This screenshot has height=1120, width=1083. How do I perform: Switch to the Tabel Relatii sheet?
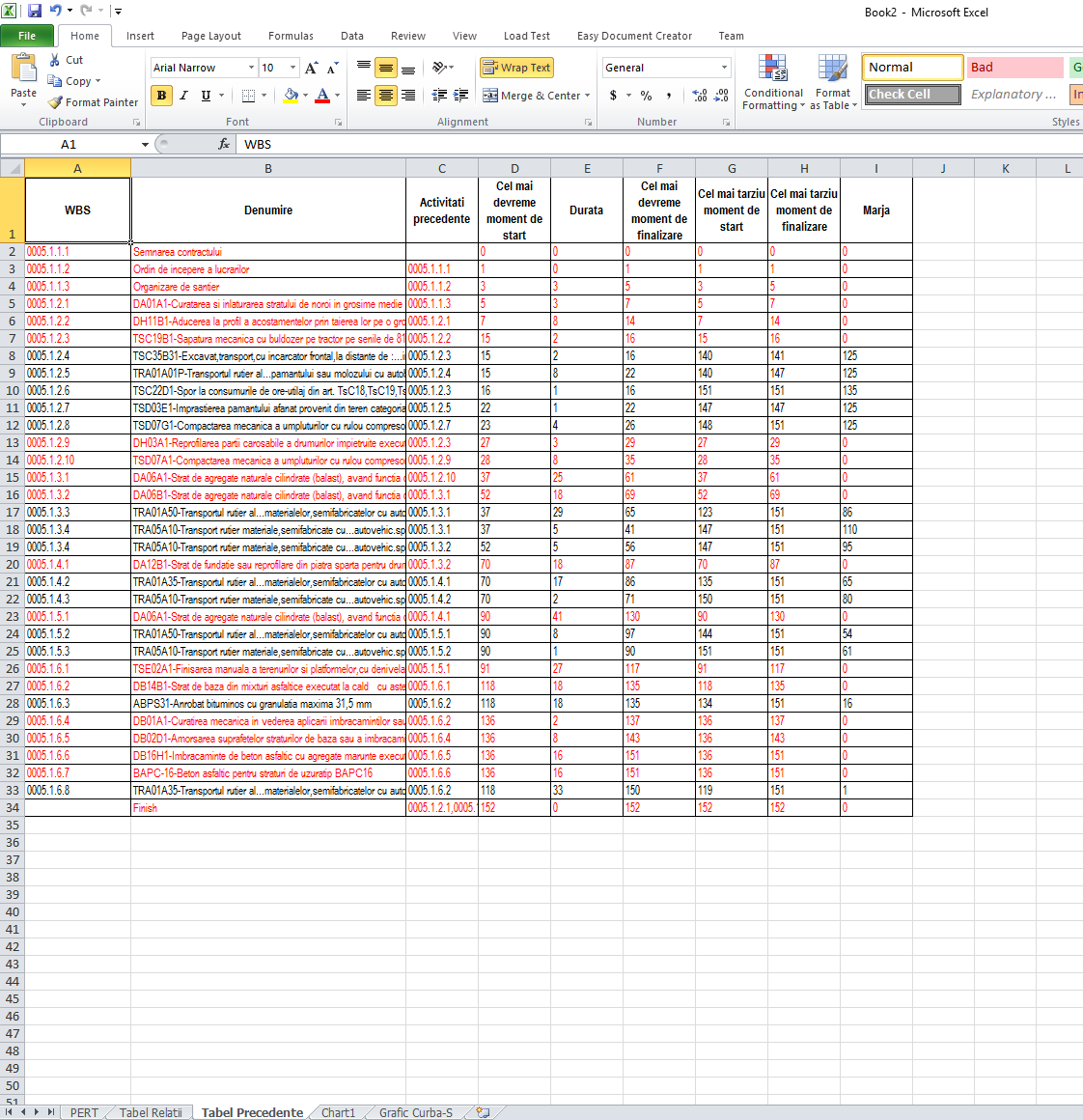(151, 1112)
